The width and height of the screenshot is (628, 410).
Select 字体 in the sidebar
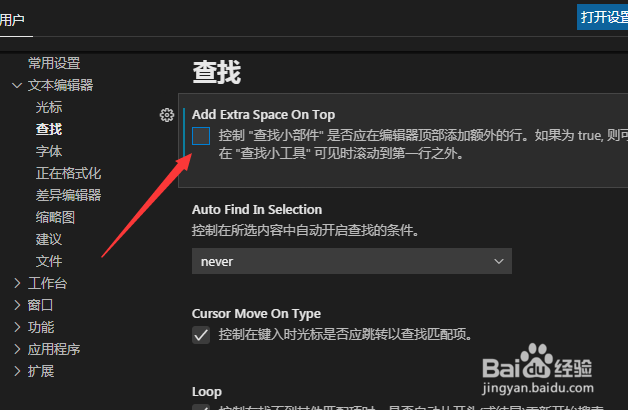[49, 151]
